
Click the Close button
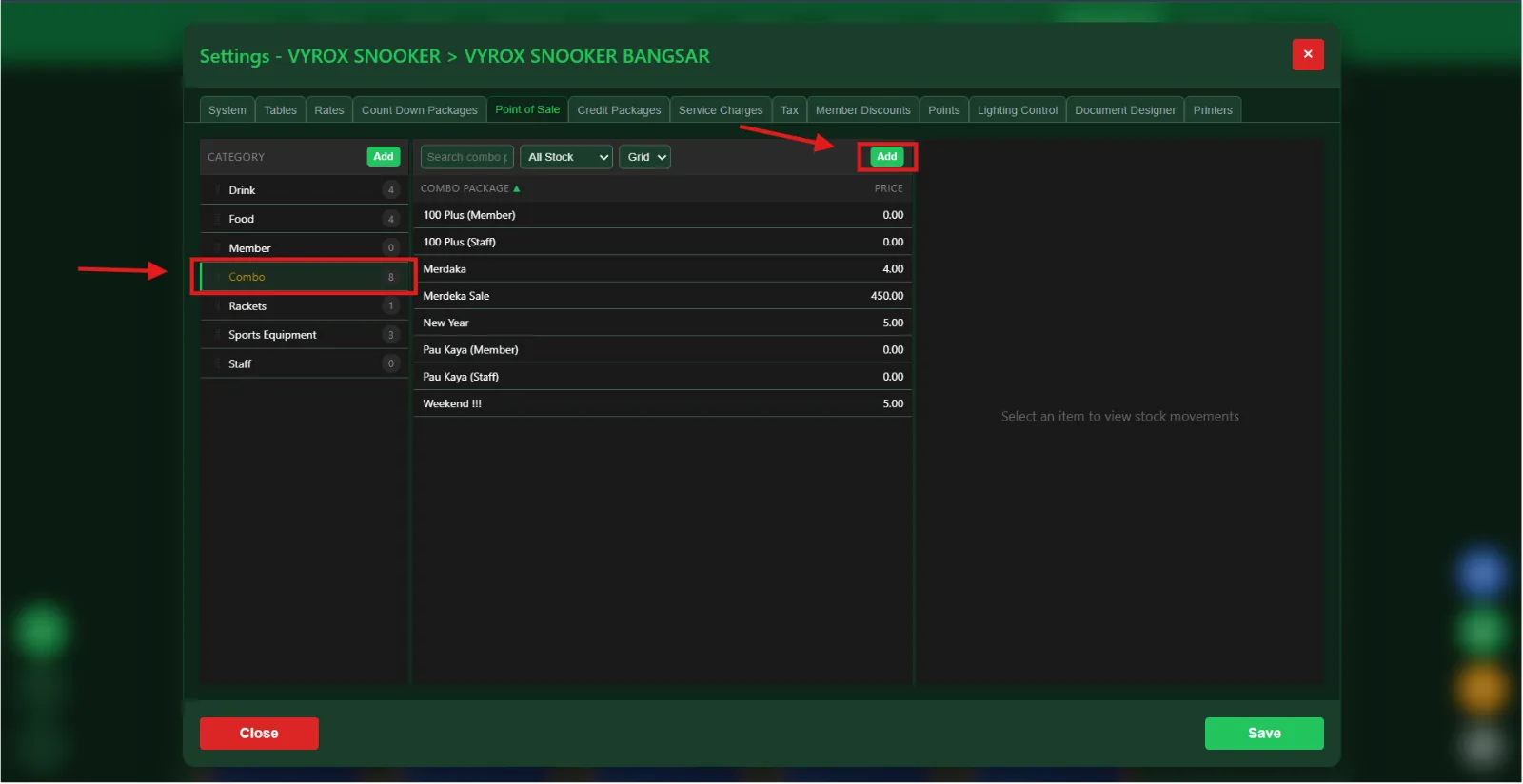click(259, 734)
